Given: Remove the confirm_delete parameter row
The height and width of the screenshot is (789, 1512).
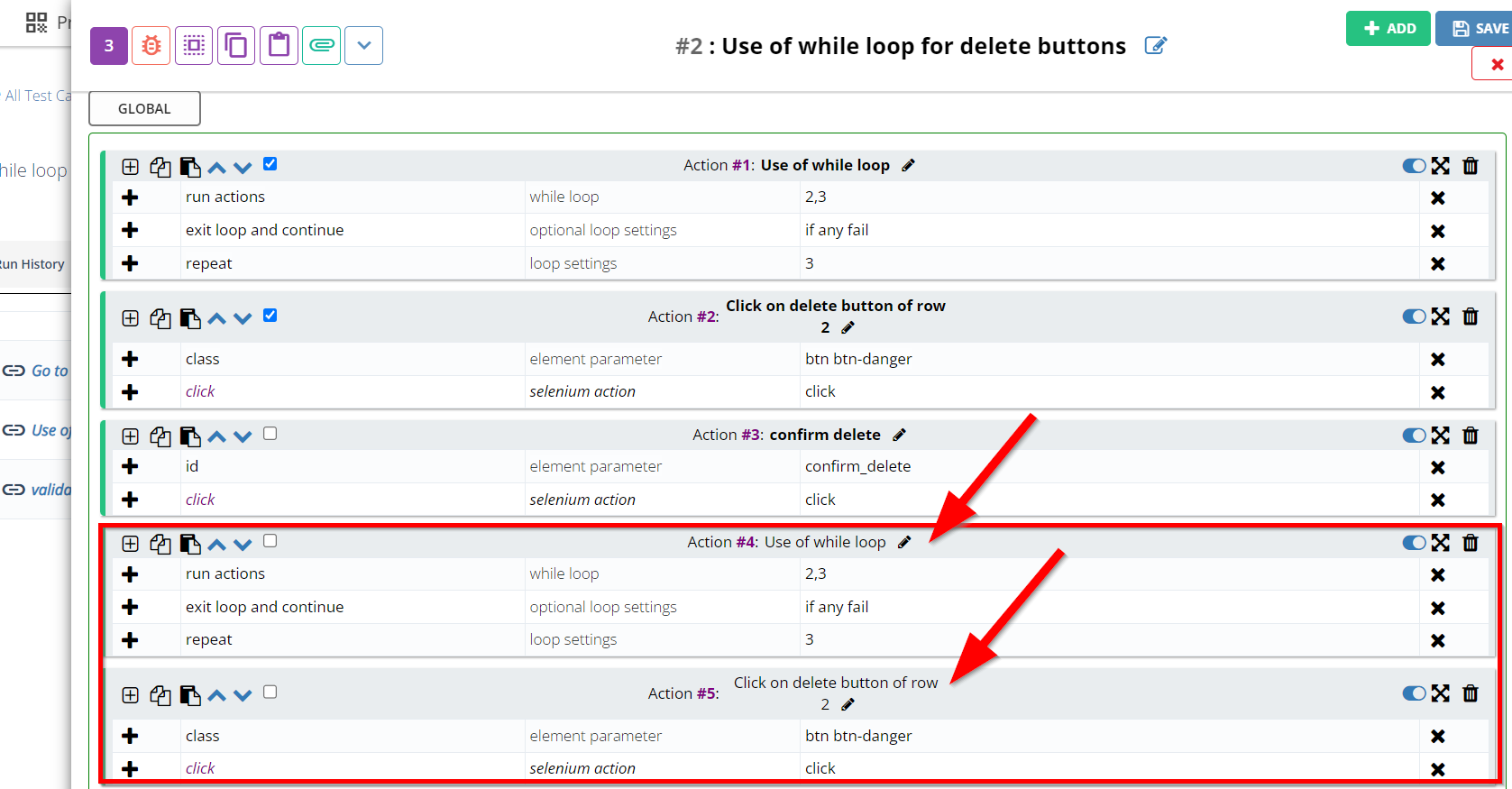Looking at the screenshot, I should point(1438,467).
